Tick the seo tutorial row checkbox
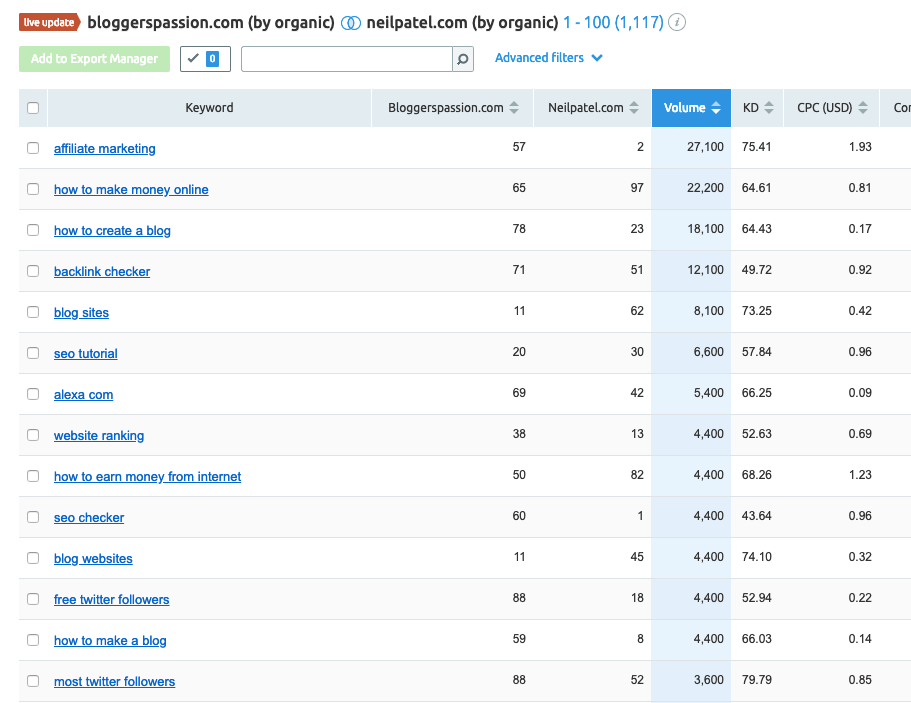This screenshot has width=911, height=703. [33, 353]
